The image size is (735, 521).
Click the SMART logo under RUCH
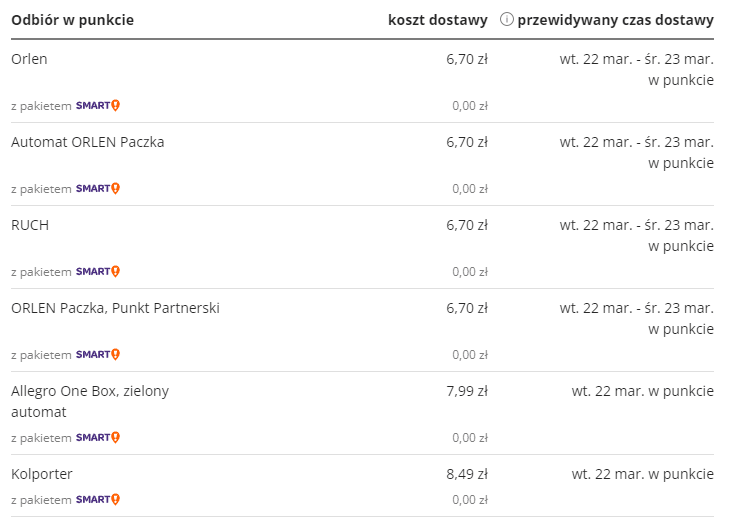click(x=98, y=272)
